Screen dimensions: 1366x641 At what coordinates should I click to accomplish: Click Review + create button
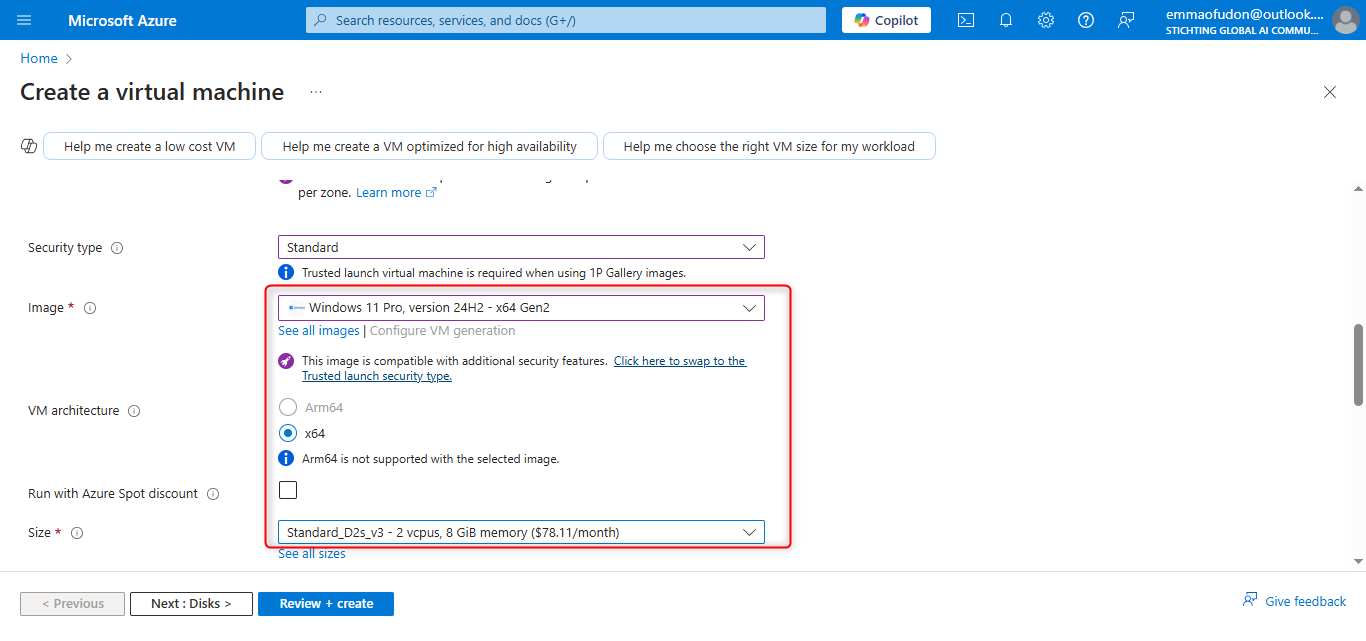point(326,604)
